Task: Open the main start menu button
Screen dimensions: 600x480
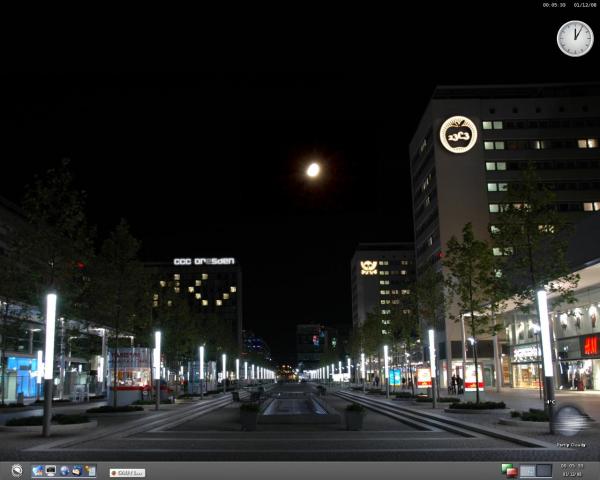Action: click(x=17, y=471)
